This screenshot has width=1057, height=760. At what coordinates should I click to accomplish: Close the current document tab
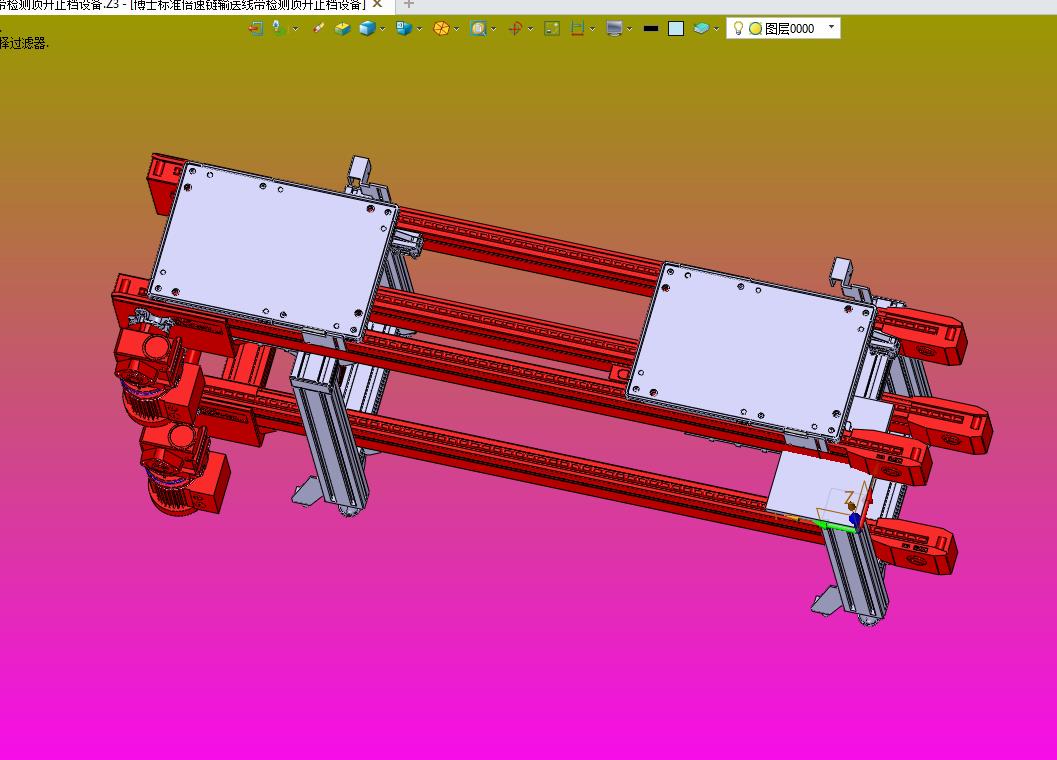378,4
